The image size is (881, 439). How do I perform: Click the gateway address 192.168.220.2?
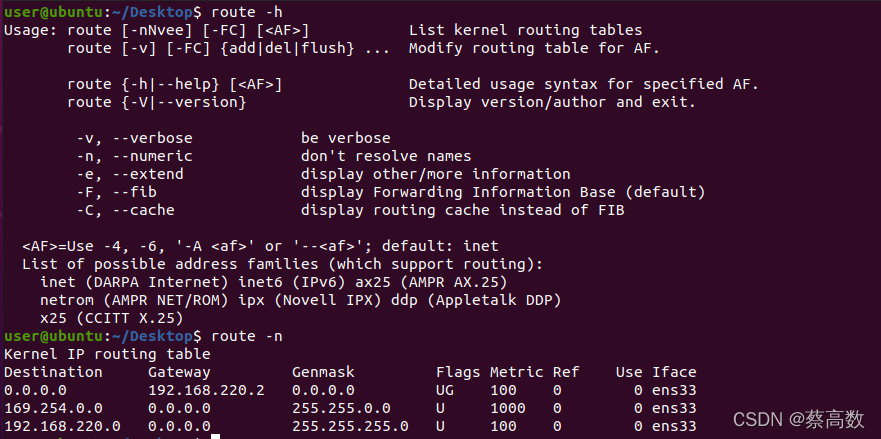coord(206,390)
